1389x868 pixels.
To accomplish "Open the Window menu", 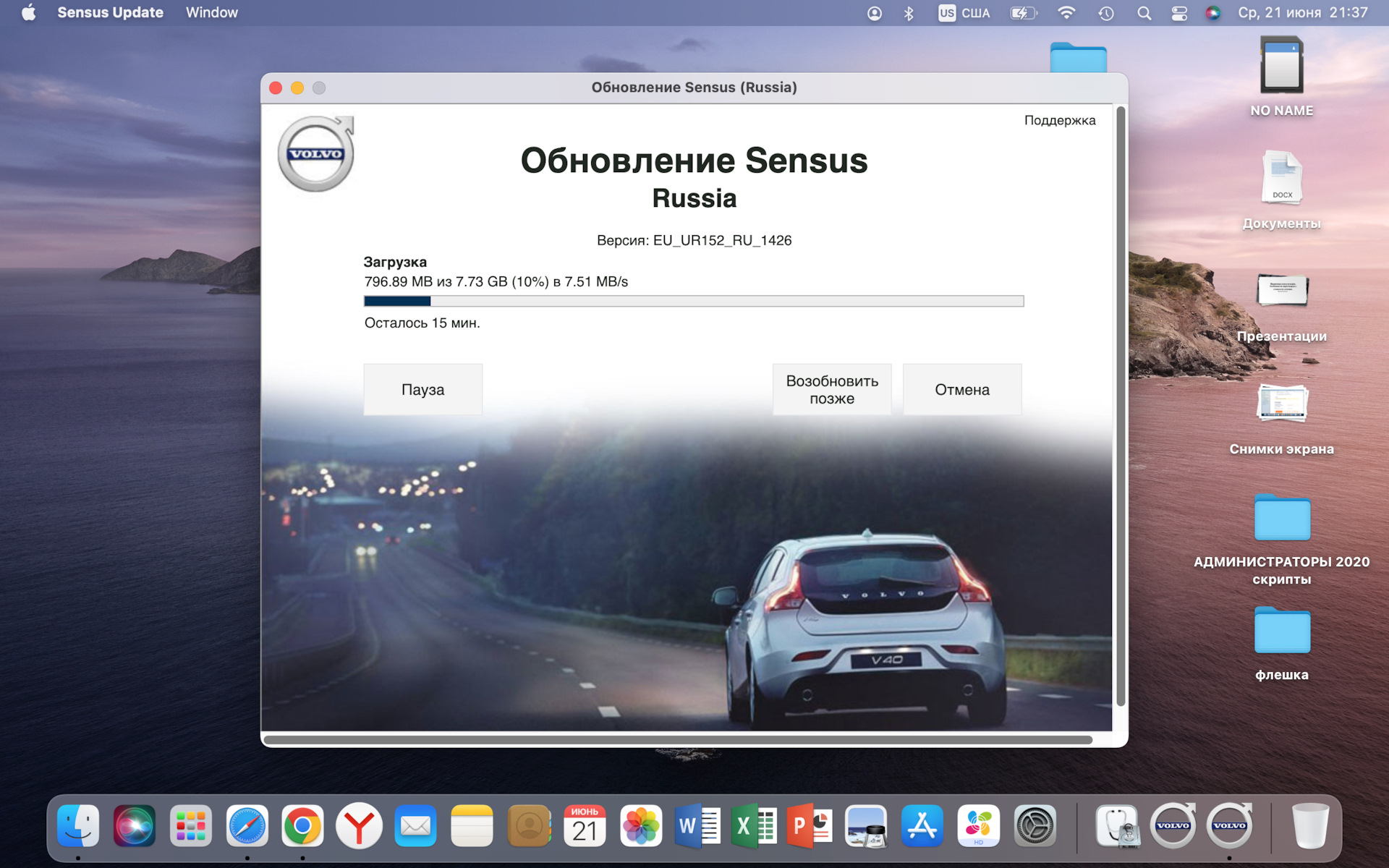I will (211, 13).
